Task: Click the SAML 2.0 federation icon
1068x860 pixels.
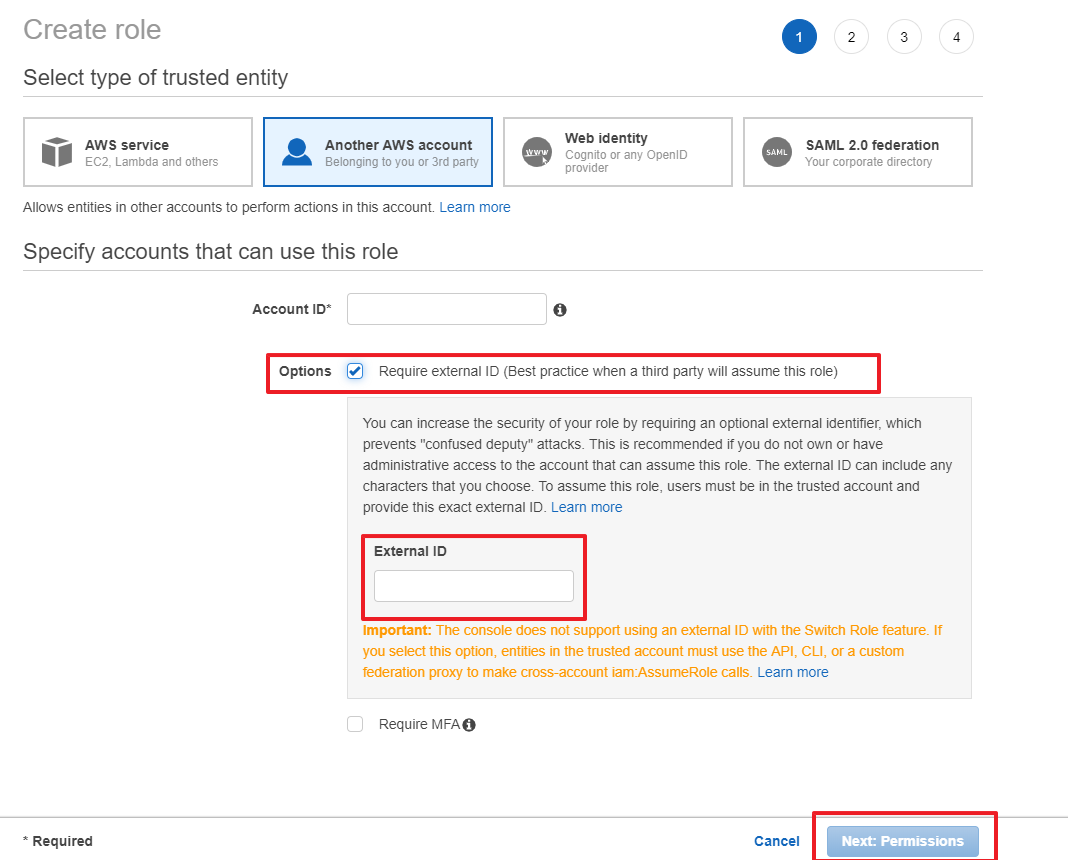Action: point(777,152)
